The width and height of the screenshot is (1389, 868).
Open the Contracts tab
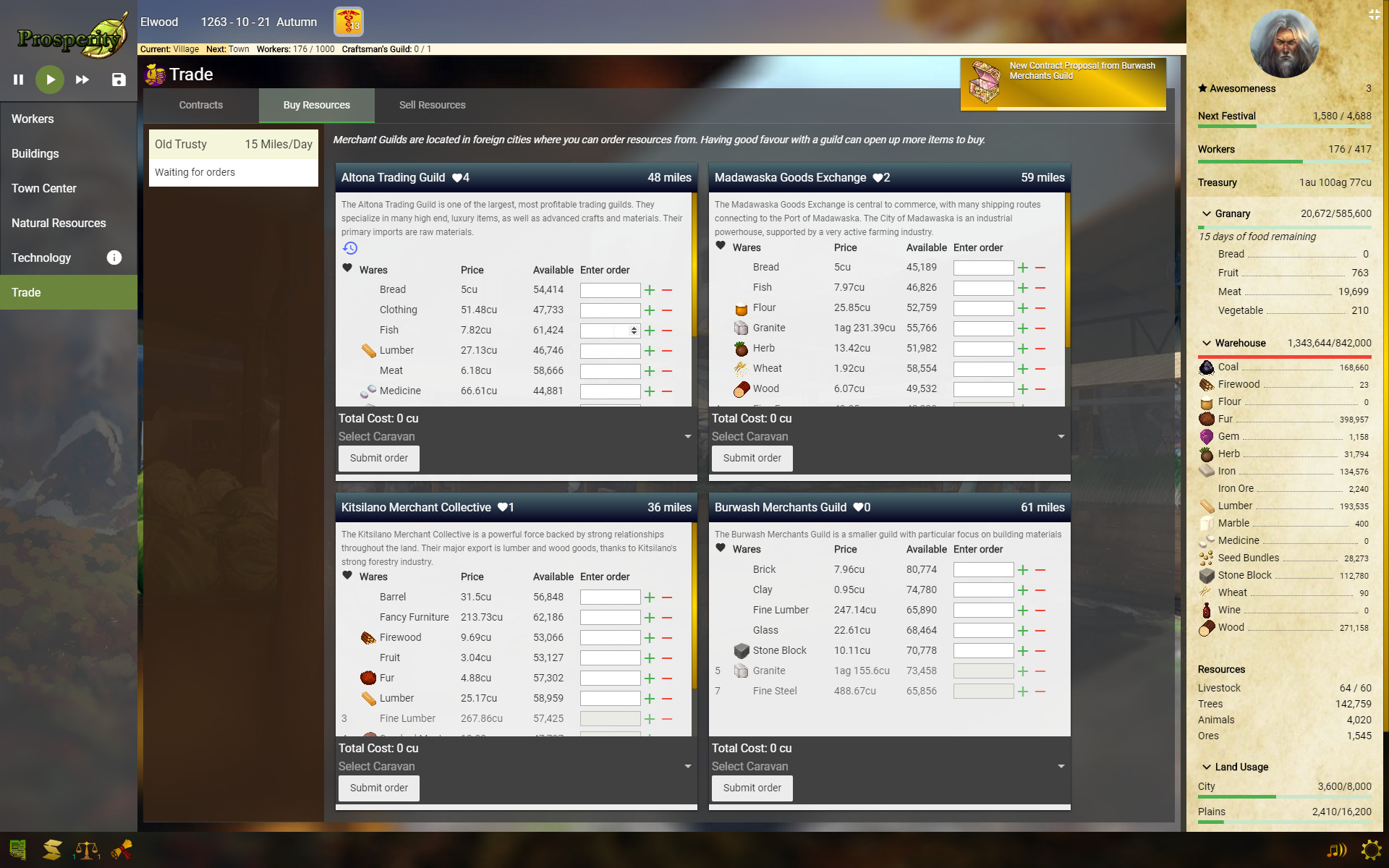tap(200, 105)
